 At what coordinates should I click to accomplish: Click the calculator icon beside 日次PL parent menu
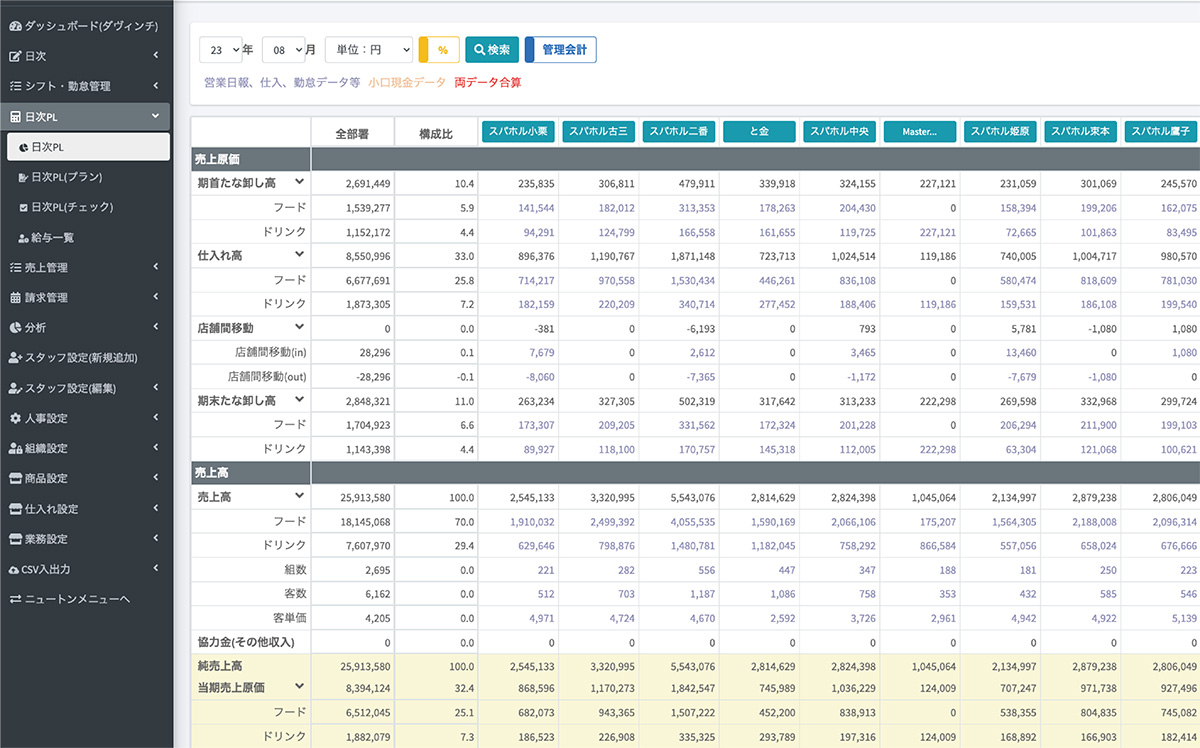15,117
